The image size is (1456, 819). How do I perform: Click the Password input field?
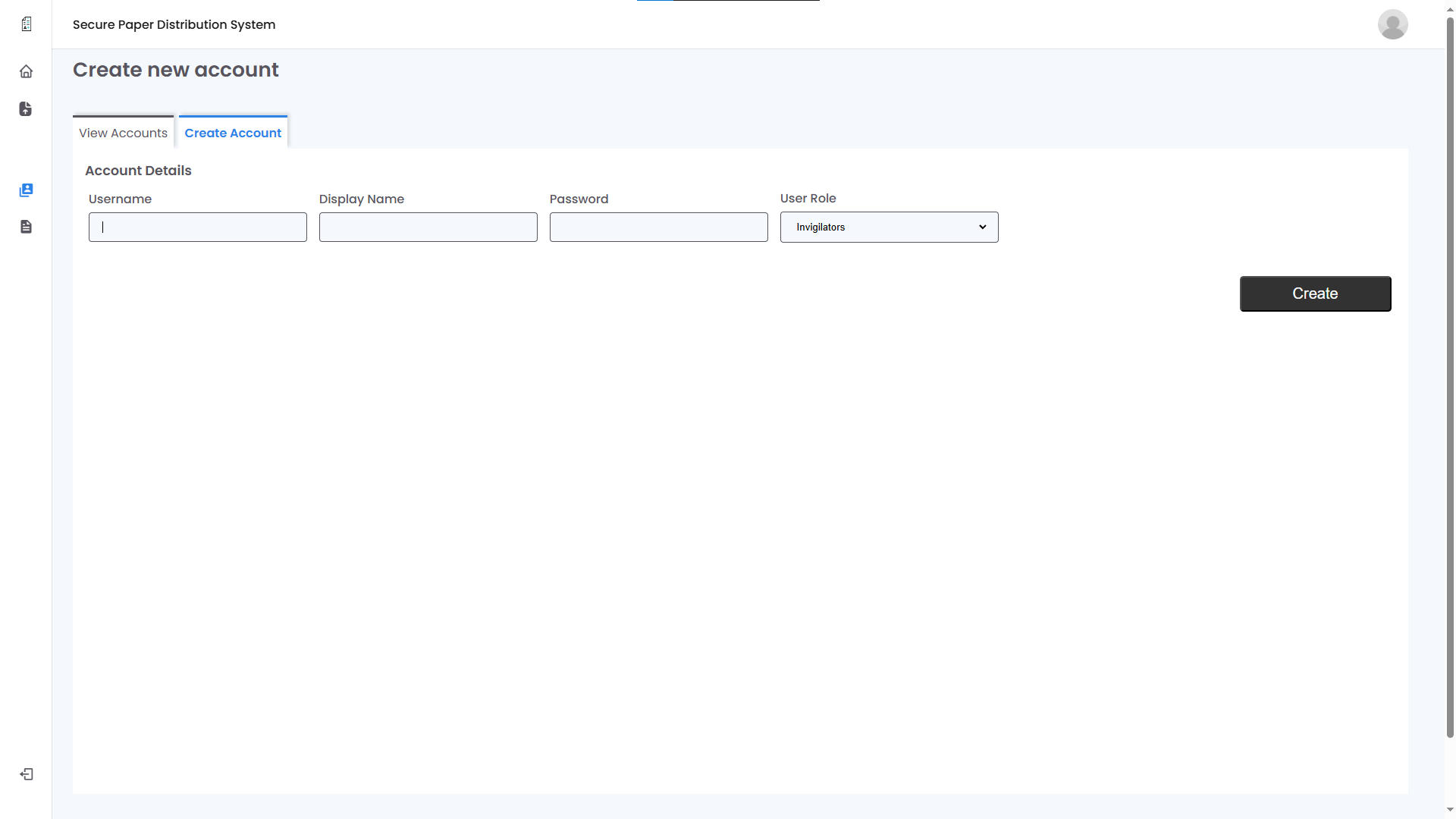tap(659, 227)
